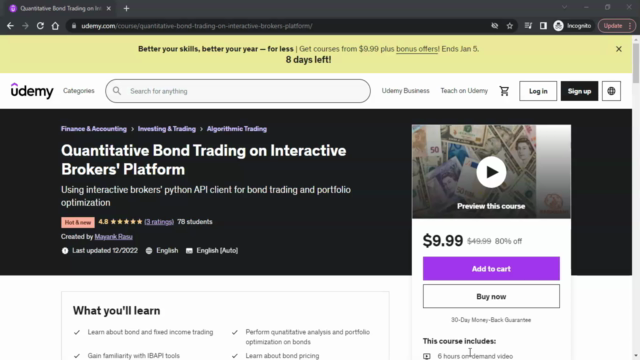Click the Buy now button
This screenshot has height=360, width=640.
491,296
